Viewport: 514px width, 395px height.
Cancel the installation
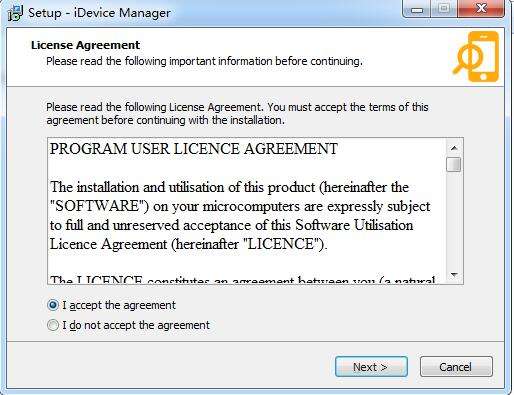coord(456,367)
